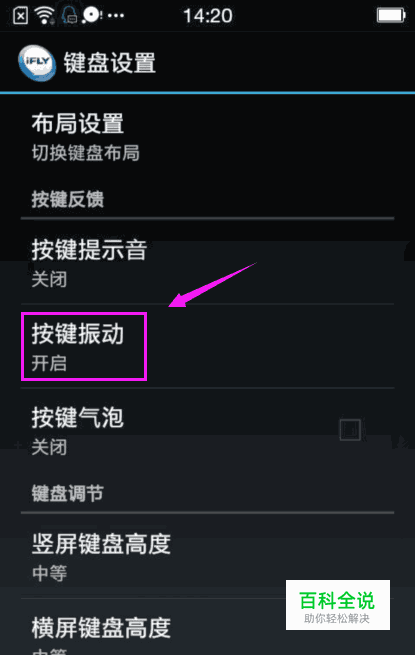
Task: Toggle 按键提示音 key sound setting
Action: click(x=207, y=262)
